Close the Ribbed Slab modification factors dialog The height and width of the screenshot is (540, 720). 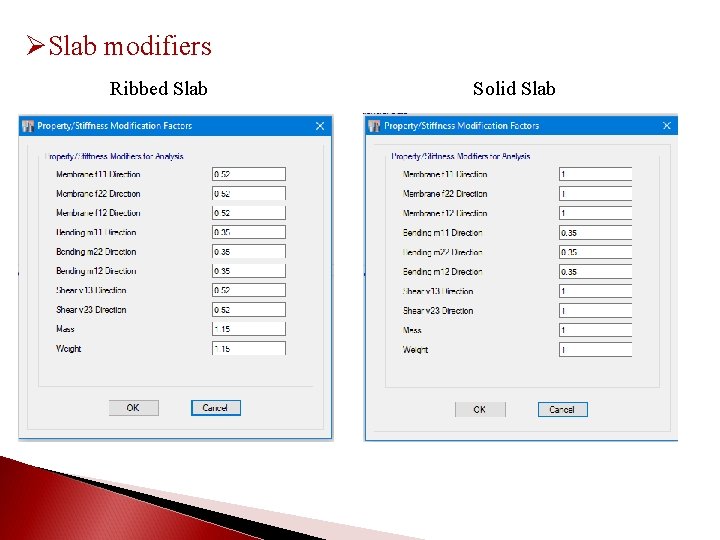coord(320,126)
